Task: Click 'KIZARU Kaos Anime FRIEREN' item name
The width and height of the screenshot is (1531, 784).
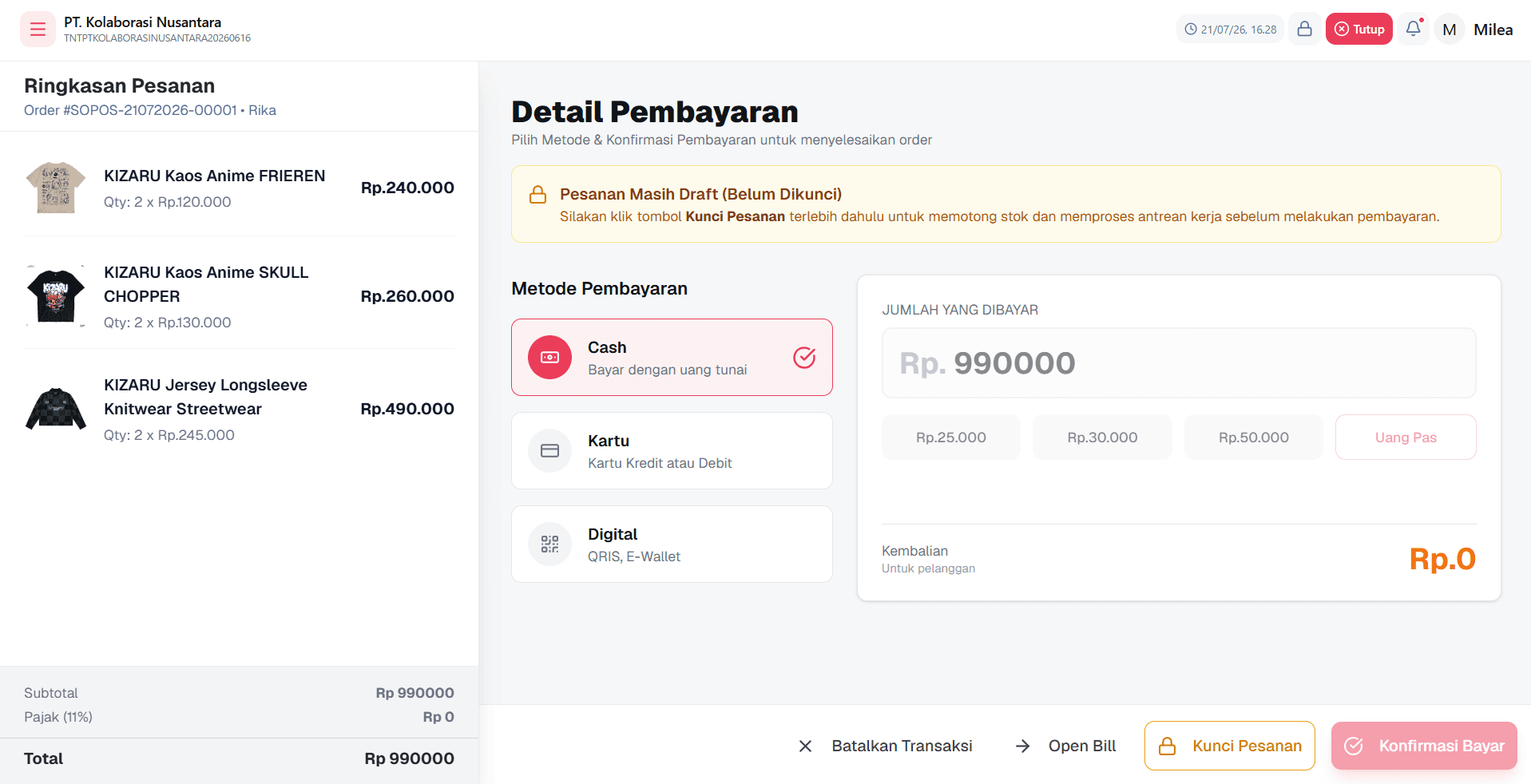Action: pyautogui.click(x=215, y=176)
